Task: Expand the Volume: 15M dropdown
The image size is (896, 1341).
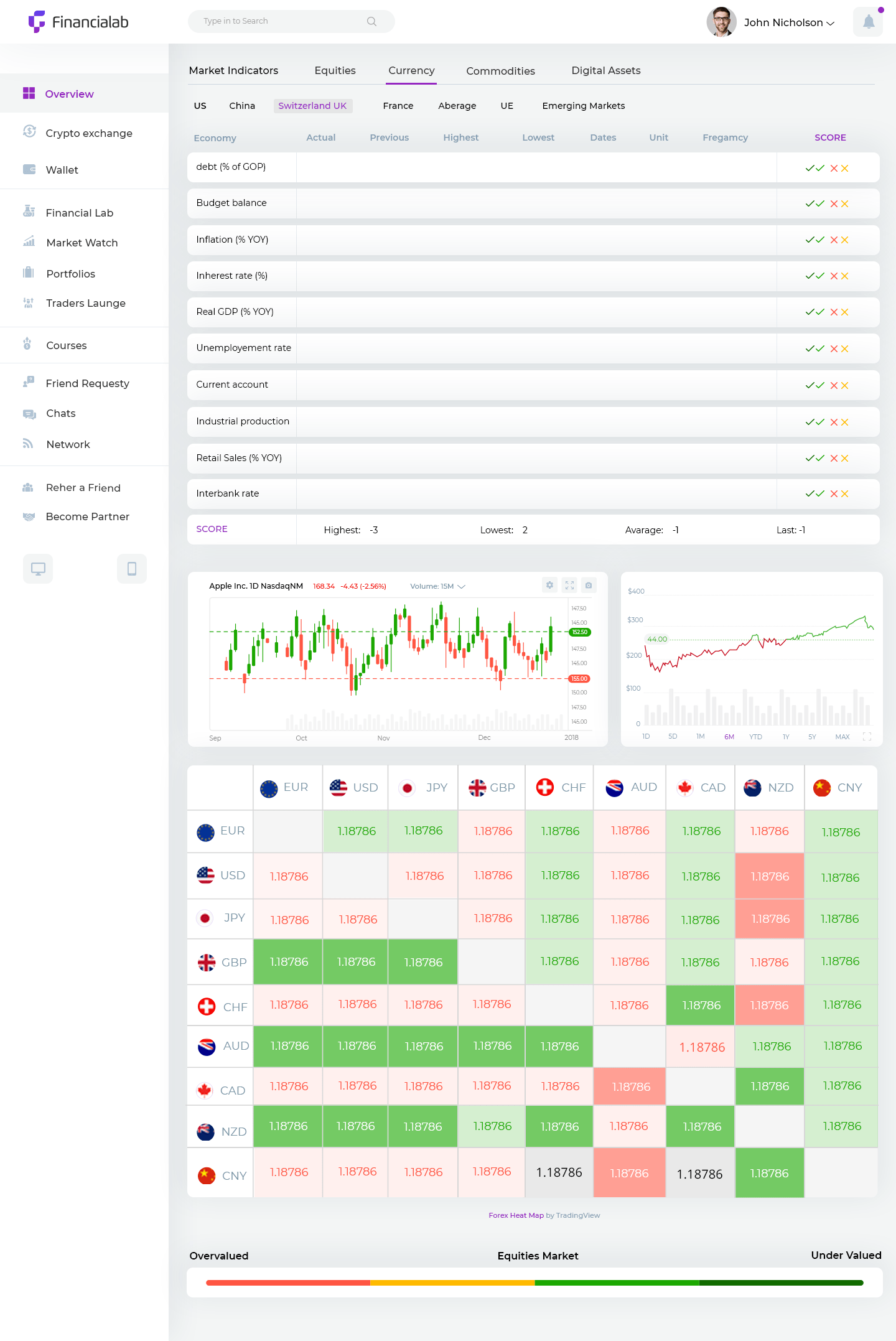Action: pos(437,586)
